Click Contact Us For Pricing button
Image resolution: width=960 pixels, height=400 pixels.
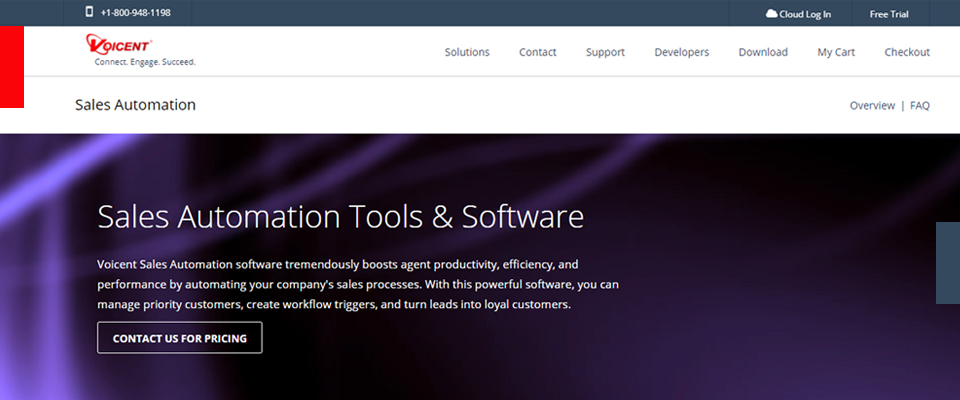click(x=179, y=338)
